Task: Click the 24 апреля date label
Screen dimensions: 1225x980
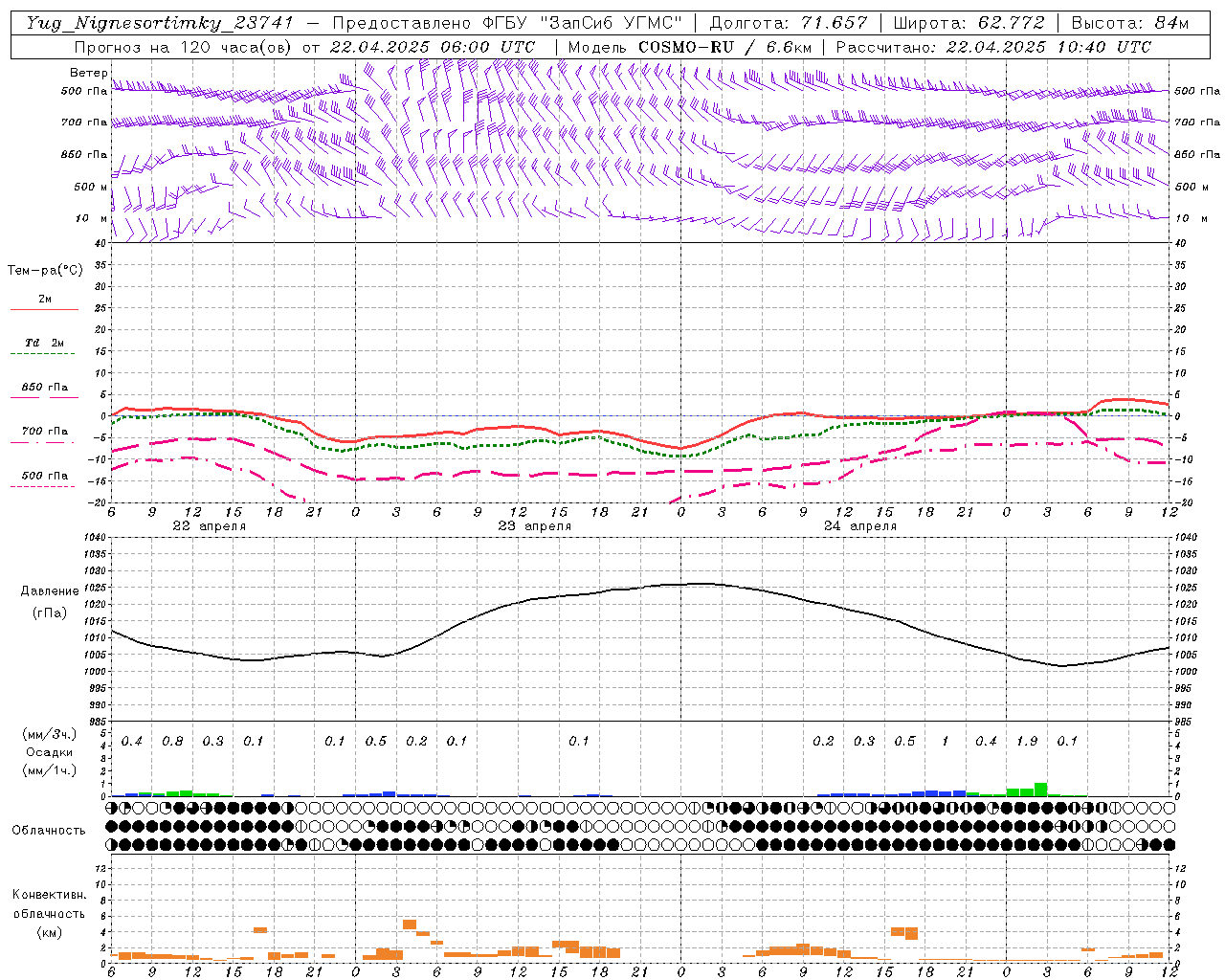Action: pos(860,526)
